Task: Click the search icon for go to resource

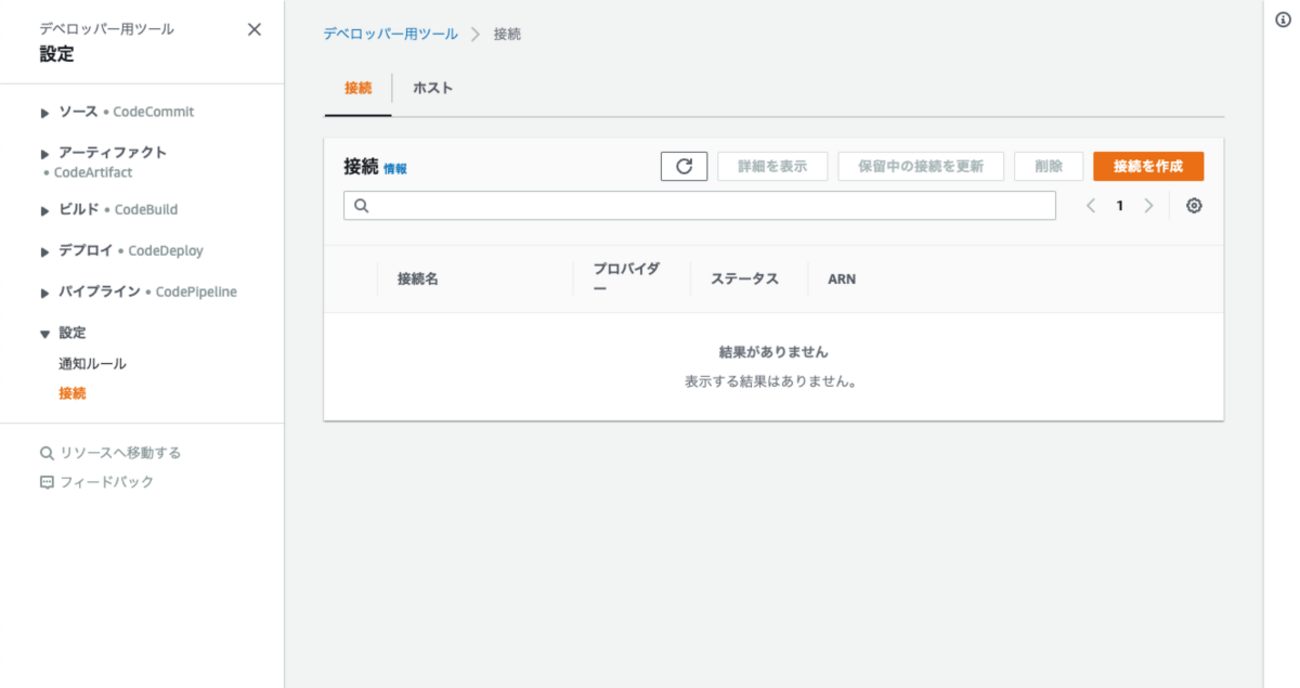Action: pos(46,453)
